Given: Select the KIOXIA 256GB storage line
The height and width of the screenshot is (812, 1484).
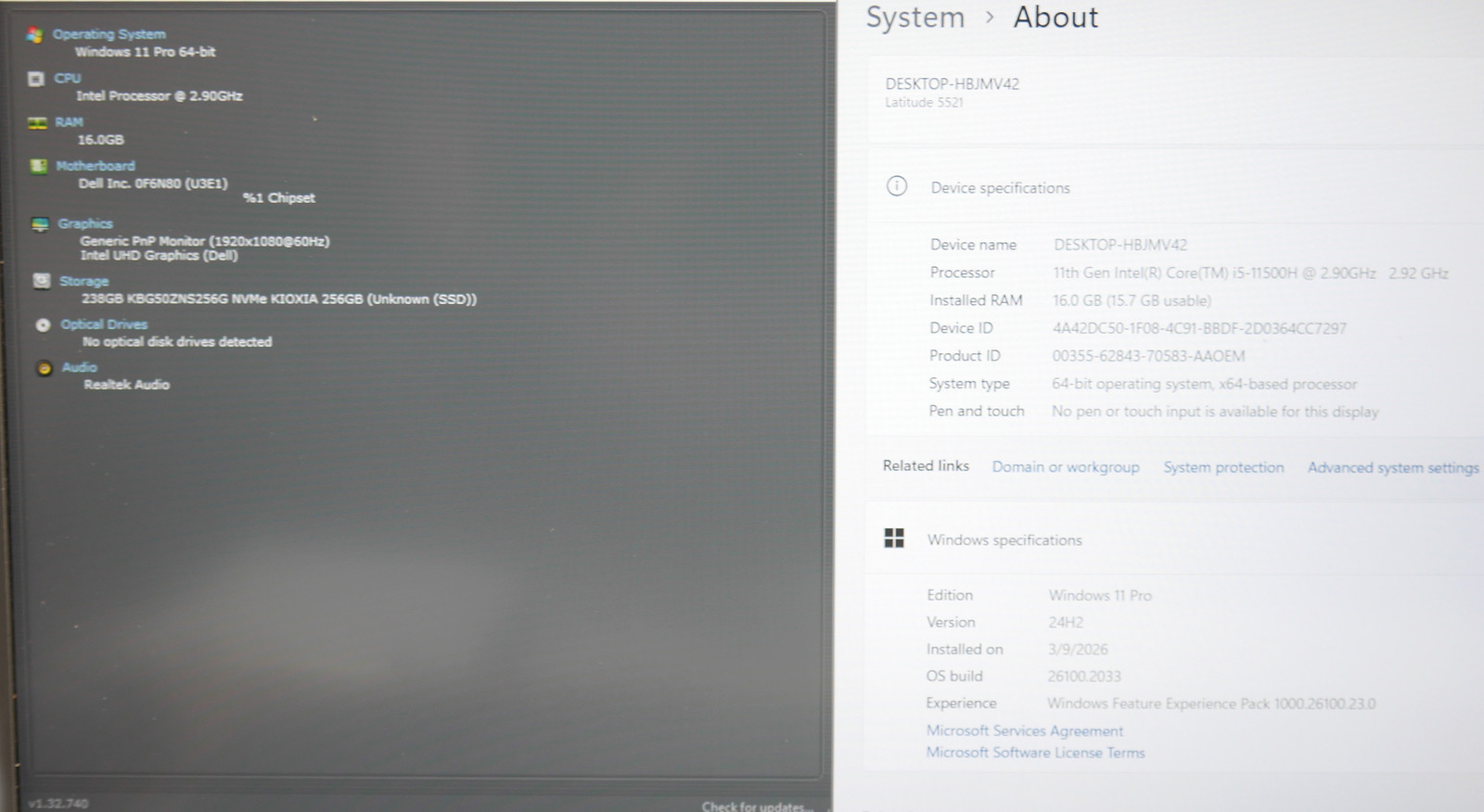Looking at the screenshot, I should [279, 298].
